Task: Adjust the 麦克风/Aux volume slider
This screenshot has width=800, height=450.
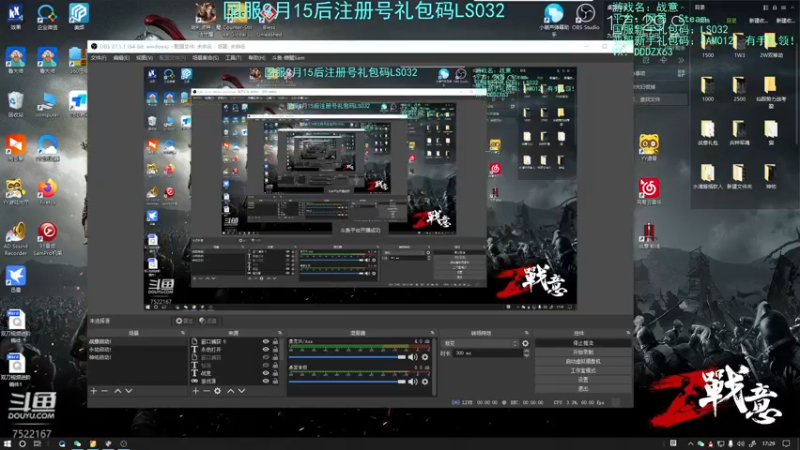Action: point(347,357)
